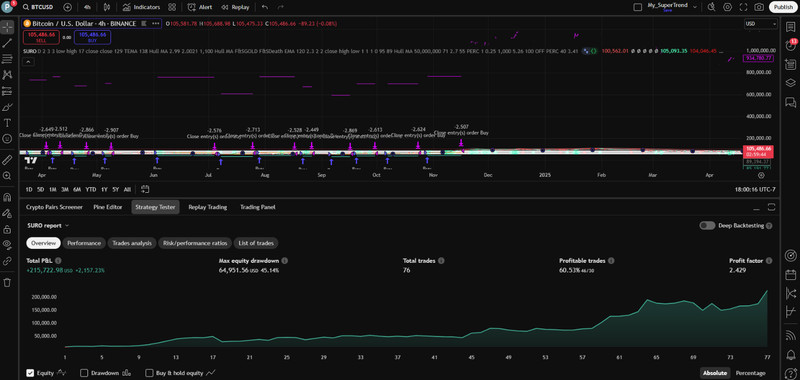This screenshot has width=800, height=380.
Task: Switch to Strategy Tester tab
Action: [x=155, y=207]
